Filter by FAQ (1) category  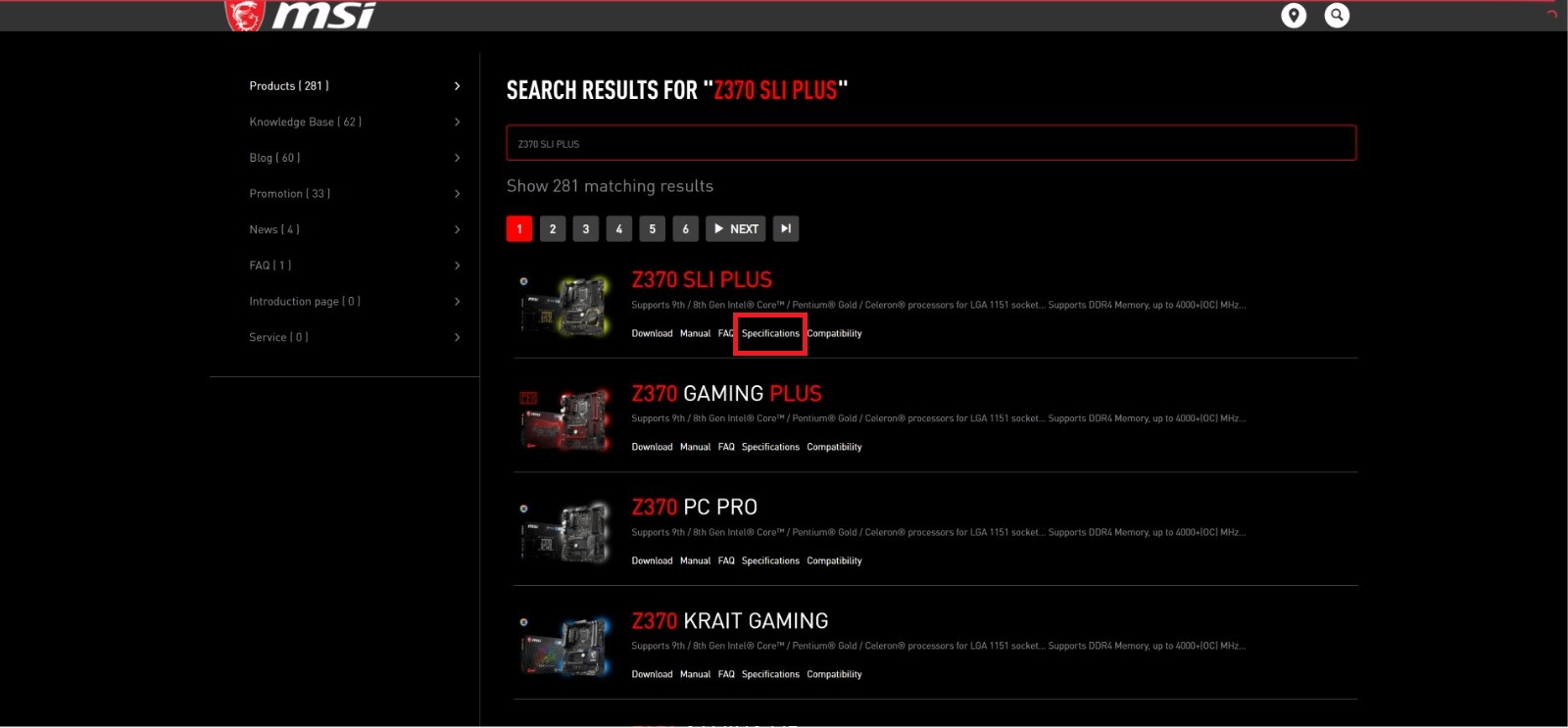click(x=270, y=266)
